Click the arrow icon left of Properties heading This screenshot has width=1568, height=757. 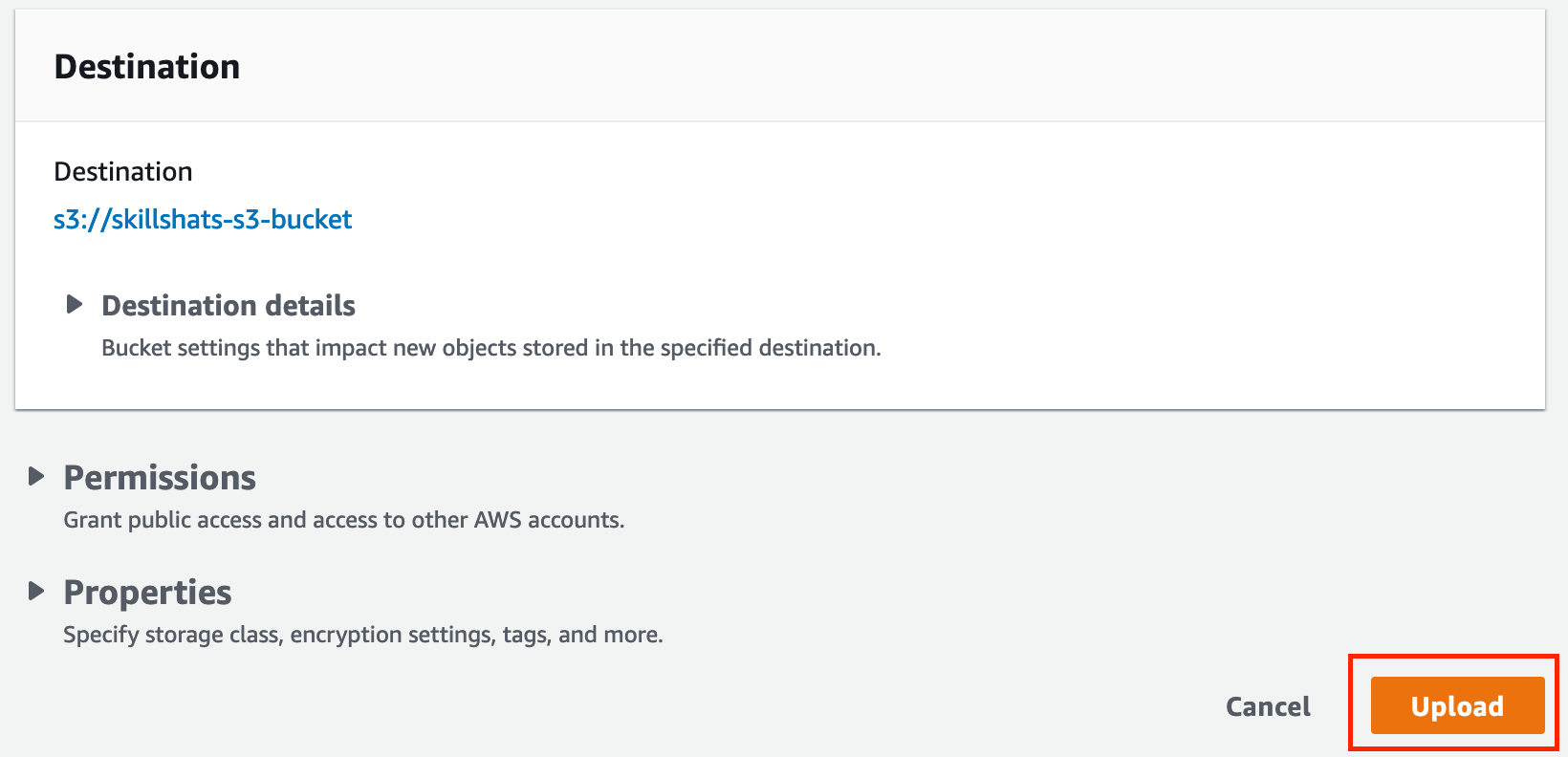point(35,591)
